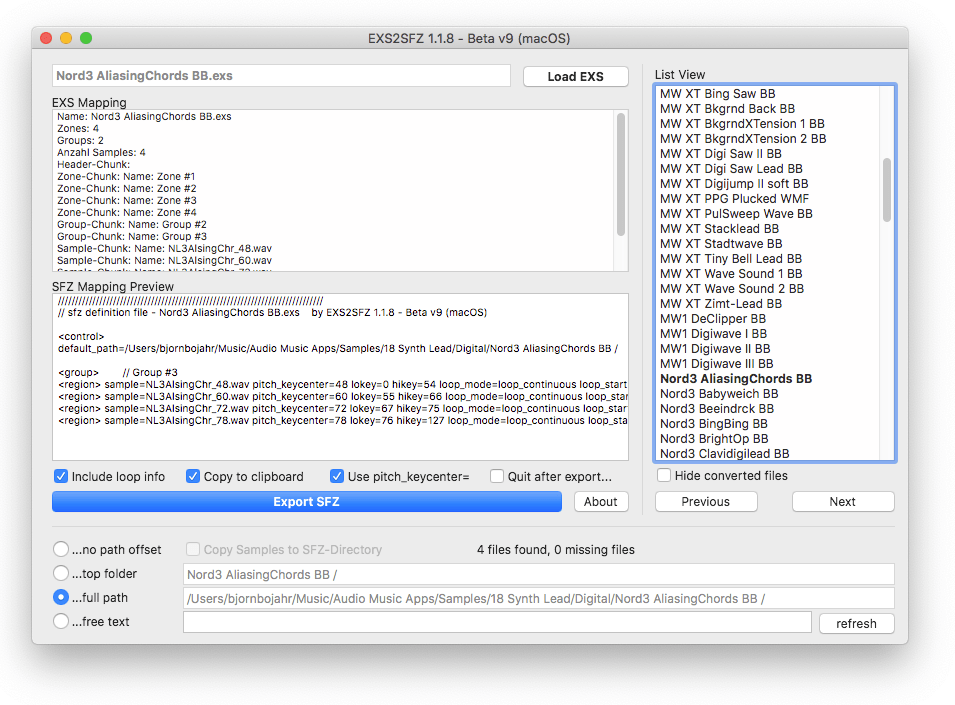
Task: Click the 4 files found status text
Action: (555, 550)
